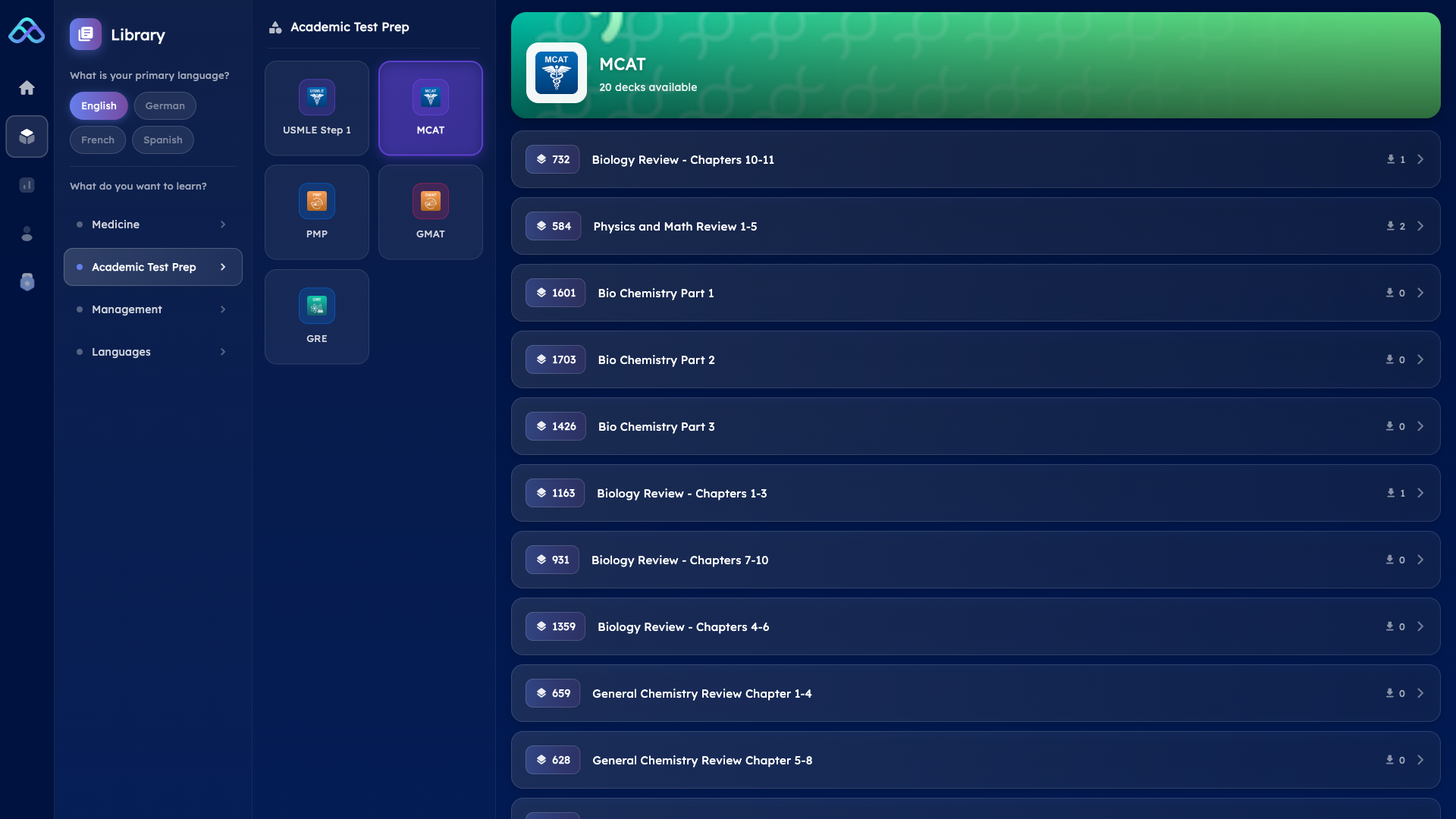Open the profile person sidebar icon
Screen dimensions: 1456x819
(27, 234)
